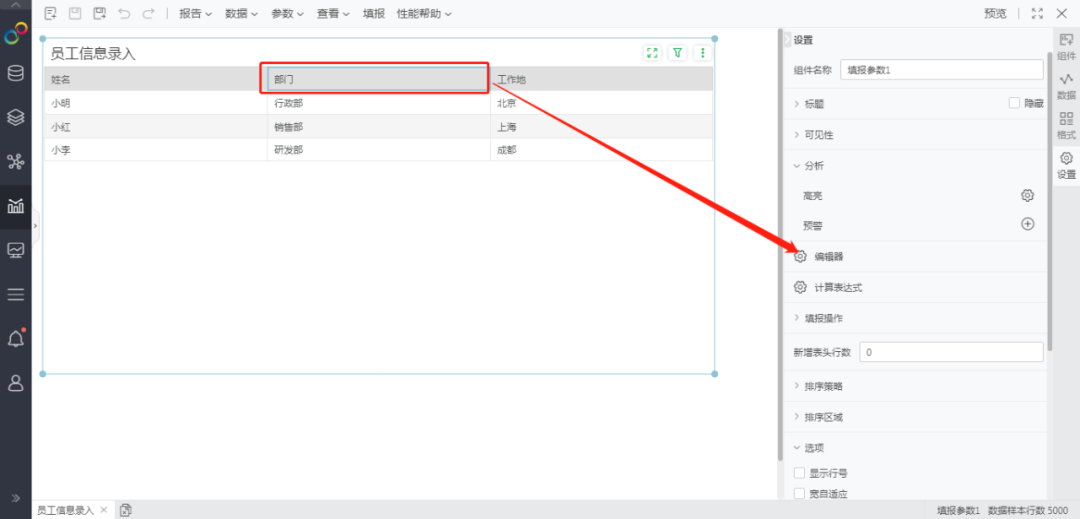
Task: Open the user profile sidebar icon
Action: click(16, 383)
